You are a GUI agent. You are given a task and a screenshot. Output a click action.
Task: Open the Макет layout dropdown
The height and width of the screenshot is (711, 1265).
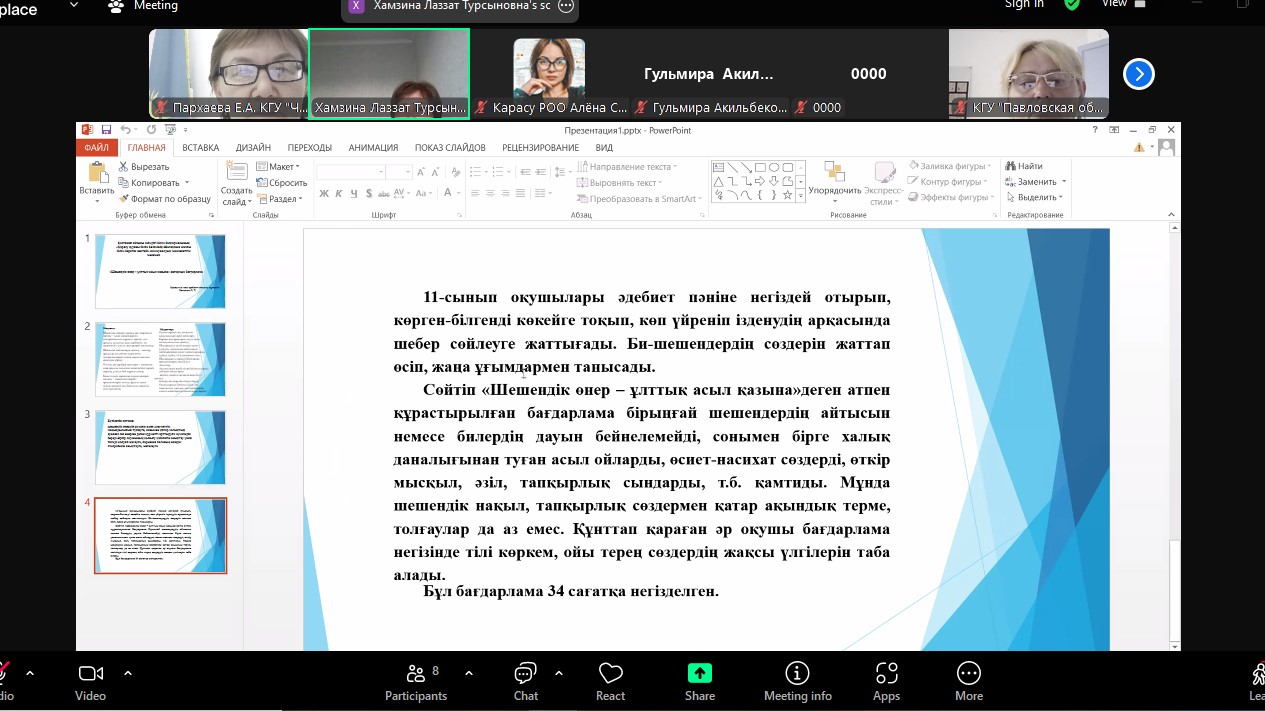point(280,167)
